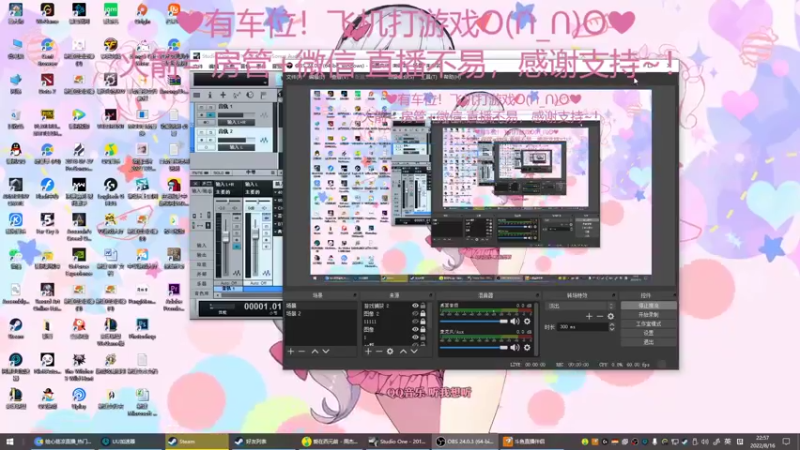Image resolution: width=800 pixels, height=450 pixels.
Task: Open the Photoshop desktop shortcut
Action: [x=142, y=329]
